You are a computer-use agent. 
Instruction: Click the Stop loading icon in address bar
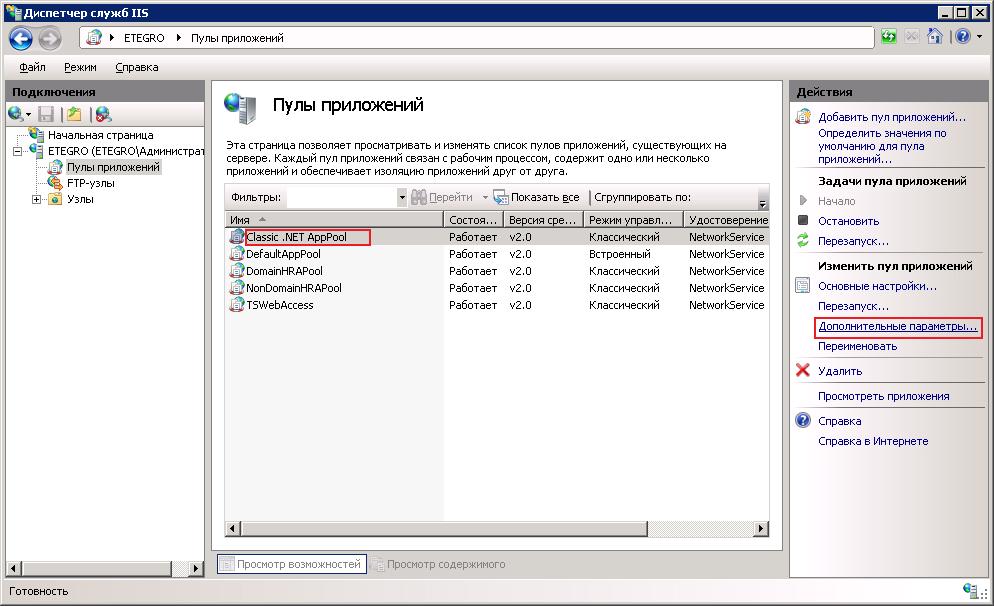click(912, 37)
